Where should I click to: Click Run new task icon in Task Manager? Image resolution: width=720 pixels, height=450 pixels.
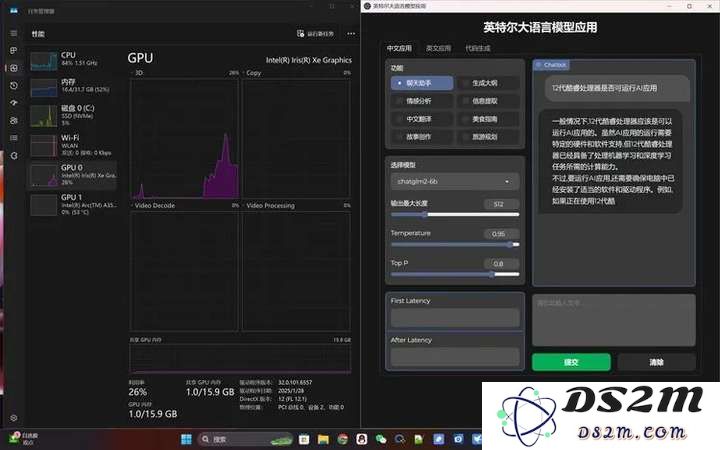click(301, 34)
